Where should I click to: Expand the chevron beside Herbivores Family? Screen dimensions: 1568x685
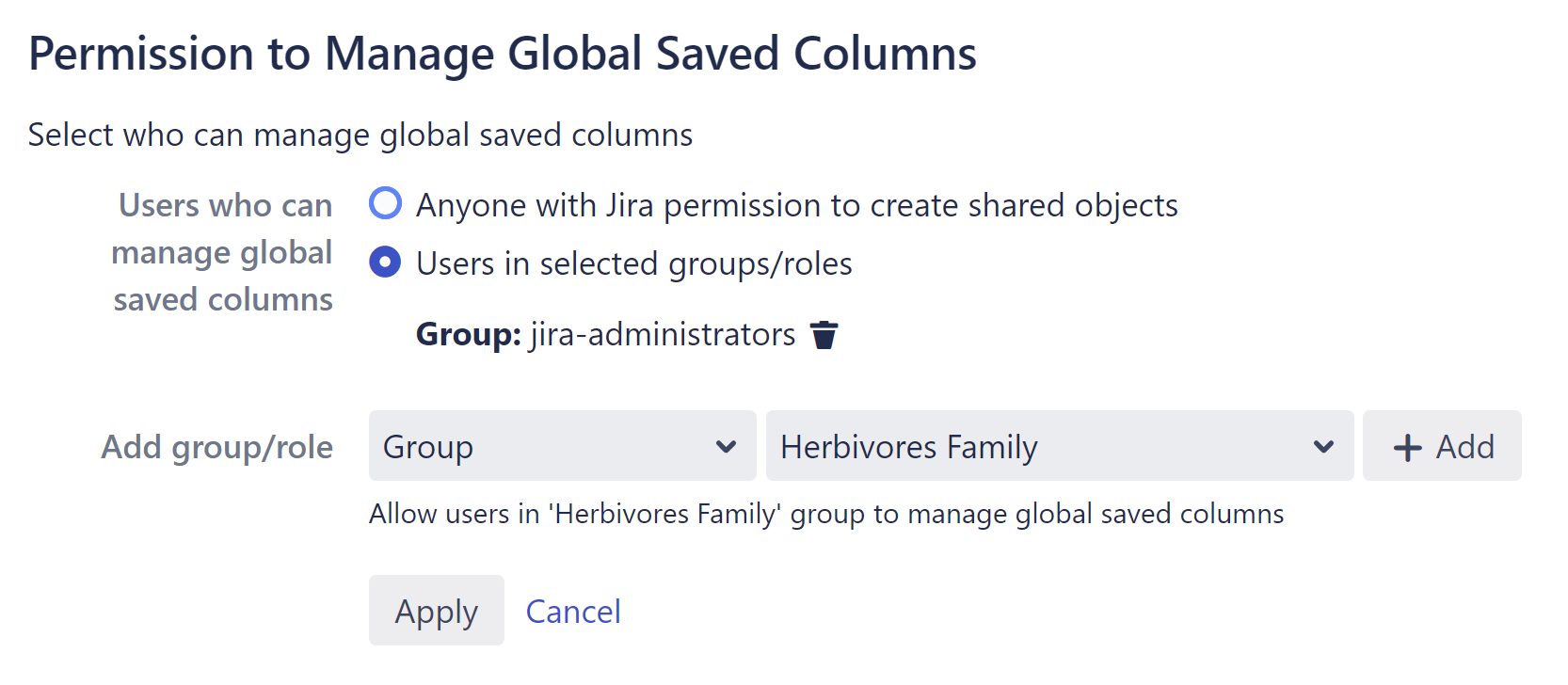pos(1324,446)
